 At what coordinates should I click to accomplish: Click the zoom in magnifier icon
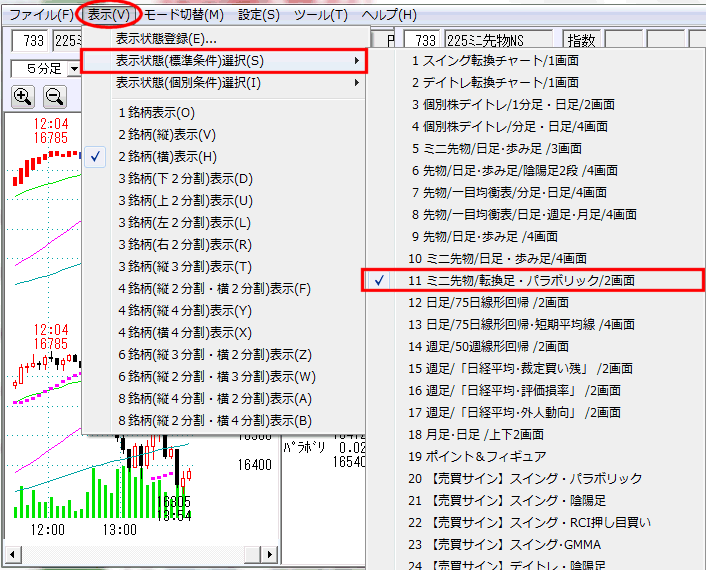(x=23, y=97)
